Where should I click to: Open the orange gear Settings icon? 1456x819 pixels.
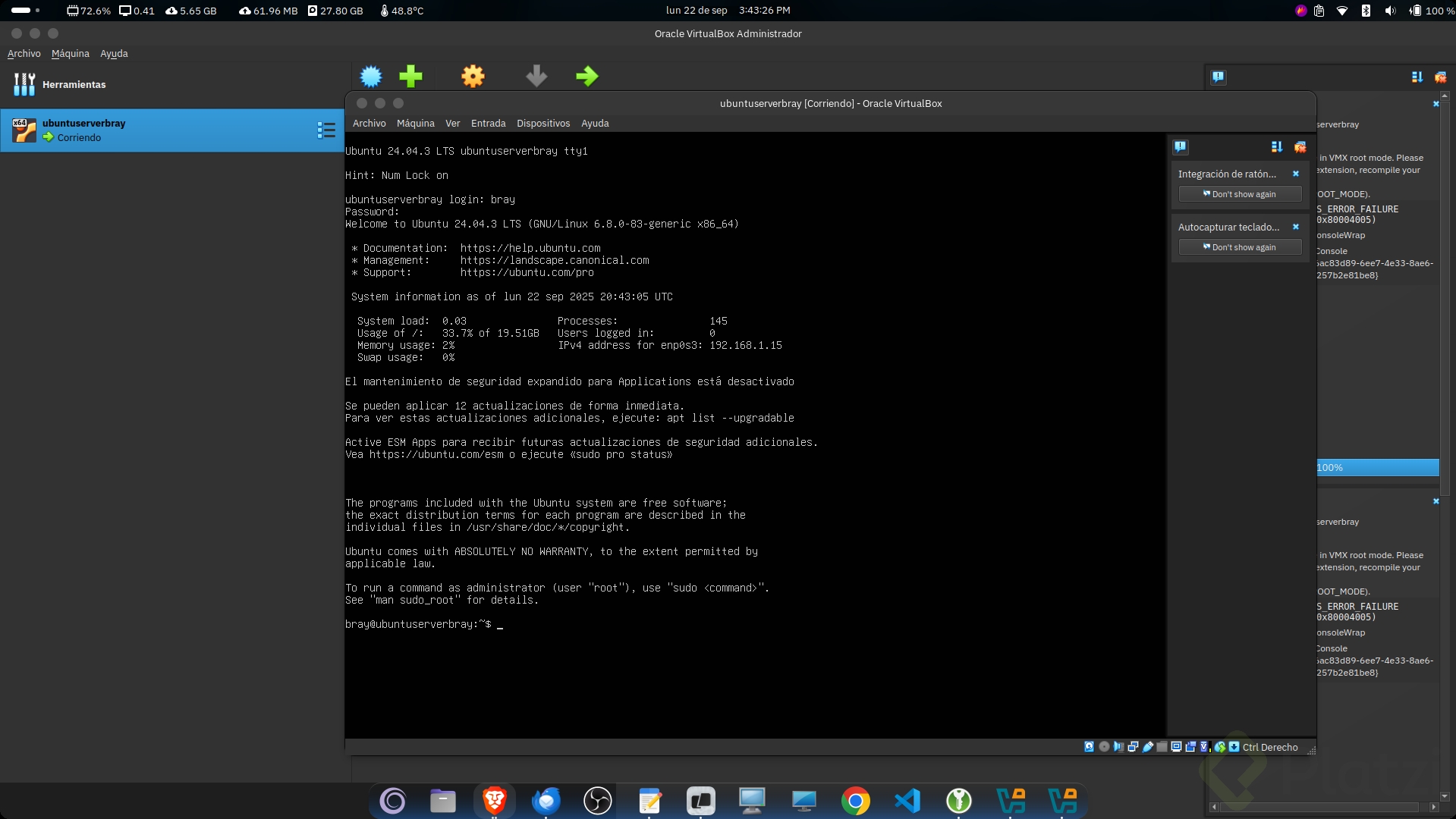(x=473, y=76)
